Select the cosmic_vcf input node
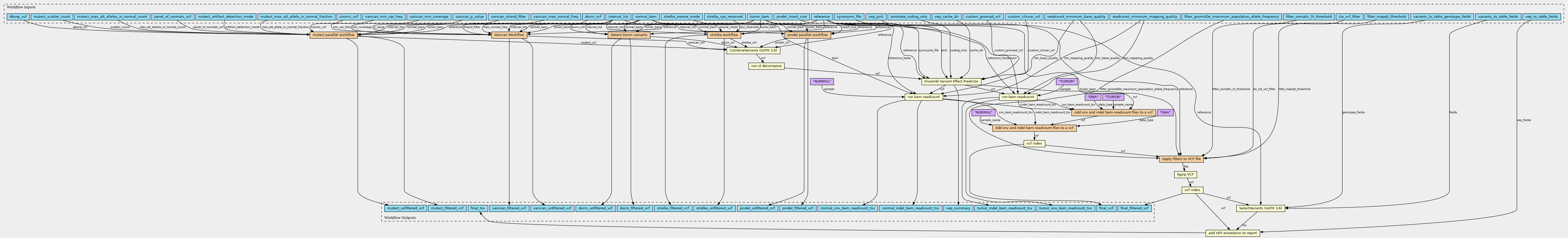1568x238 pixels. pos(349,17)
